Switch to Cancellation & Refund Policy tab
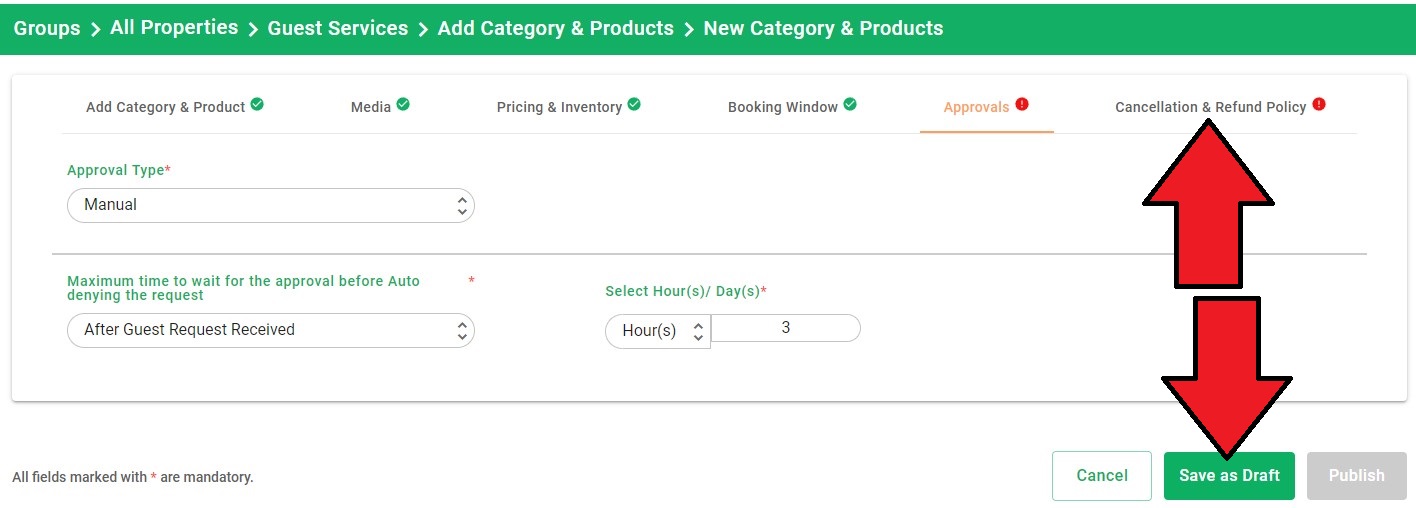This screenshot has width=1416, height=508. [x=1210, y=107]
